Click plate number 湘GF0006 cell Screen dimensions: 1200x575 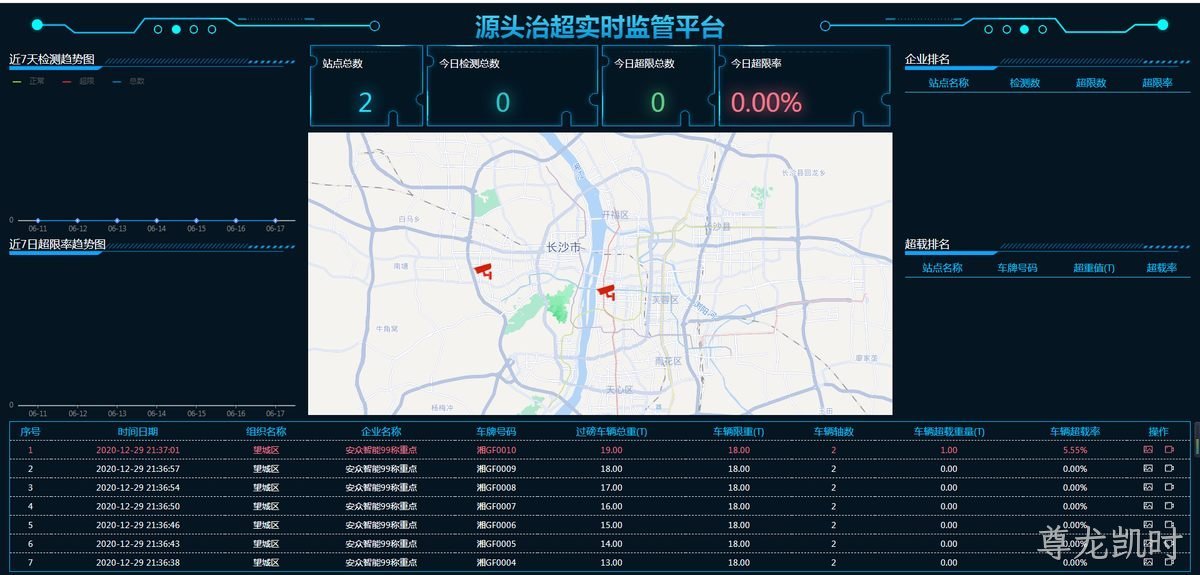496,525
